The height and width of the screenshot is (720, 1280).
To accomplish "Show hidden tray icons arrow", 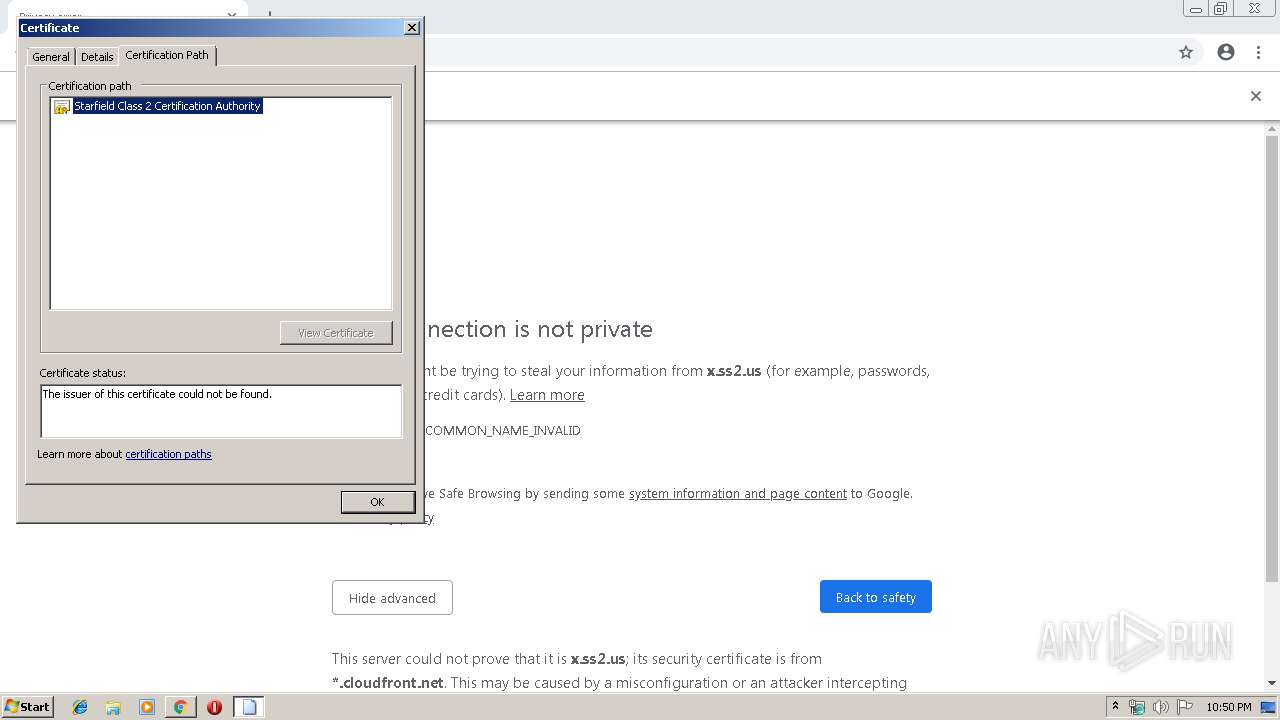I will pyautogui.click(x=1115, y=707).
